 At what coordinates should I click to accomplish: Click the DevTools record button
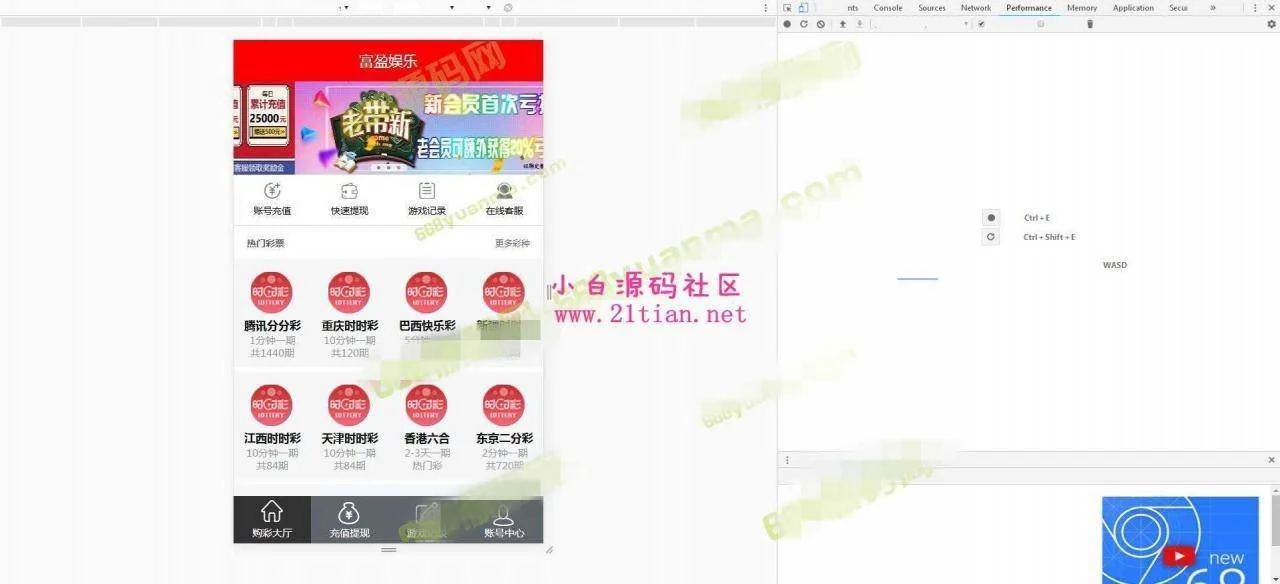[x=787, y=24]
